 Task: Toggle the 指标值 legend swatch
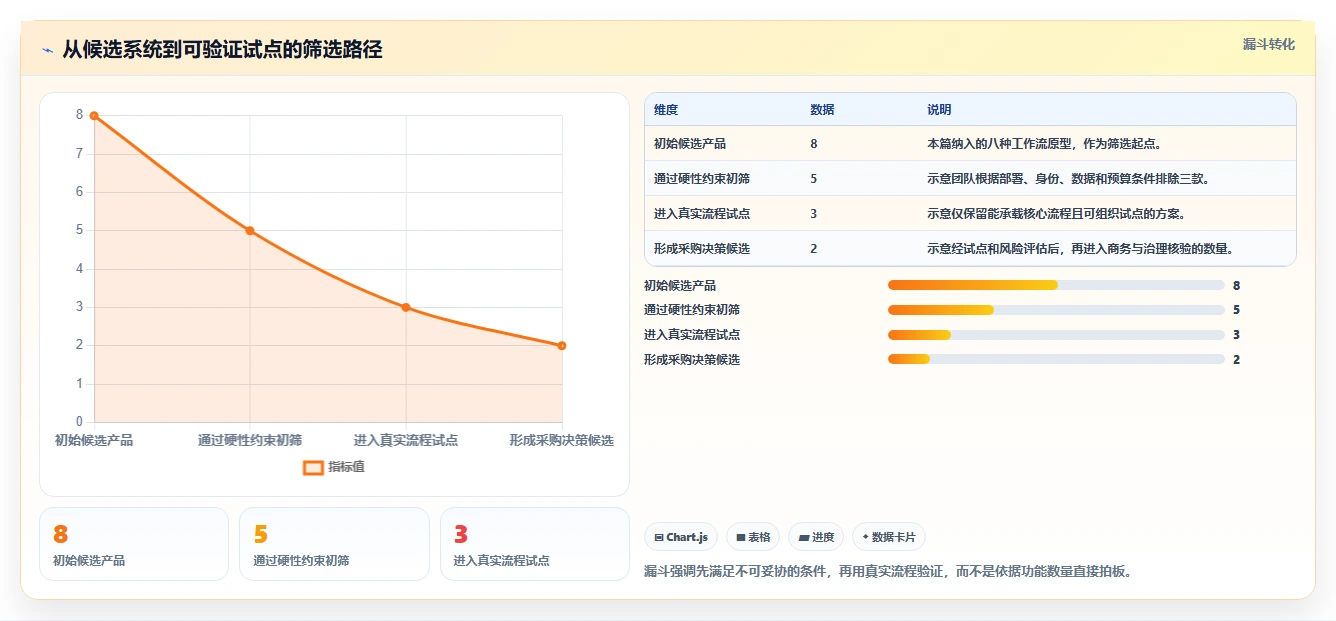point(313,467)
